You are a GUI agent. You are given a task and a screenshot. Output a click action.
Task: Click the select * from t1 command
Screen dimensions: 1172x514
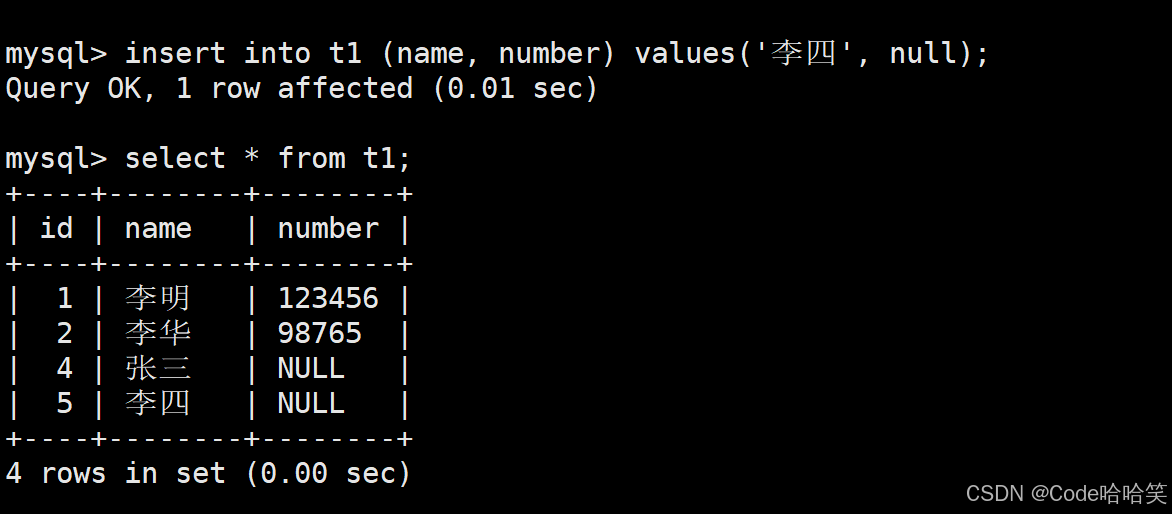208,159
